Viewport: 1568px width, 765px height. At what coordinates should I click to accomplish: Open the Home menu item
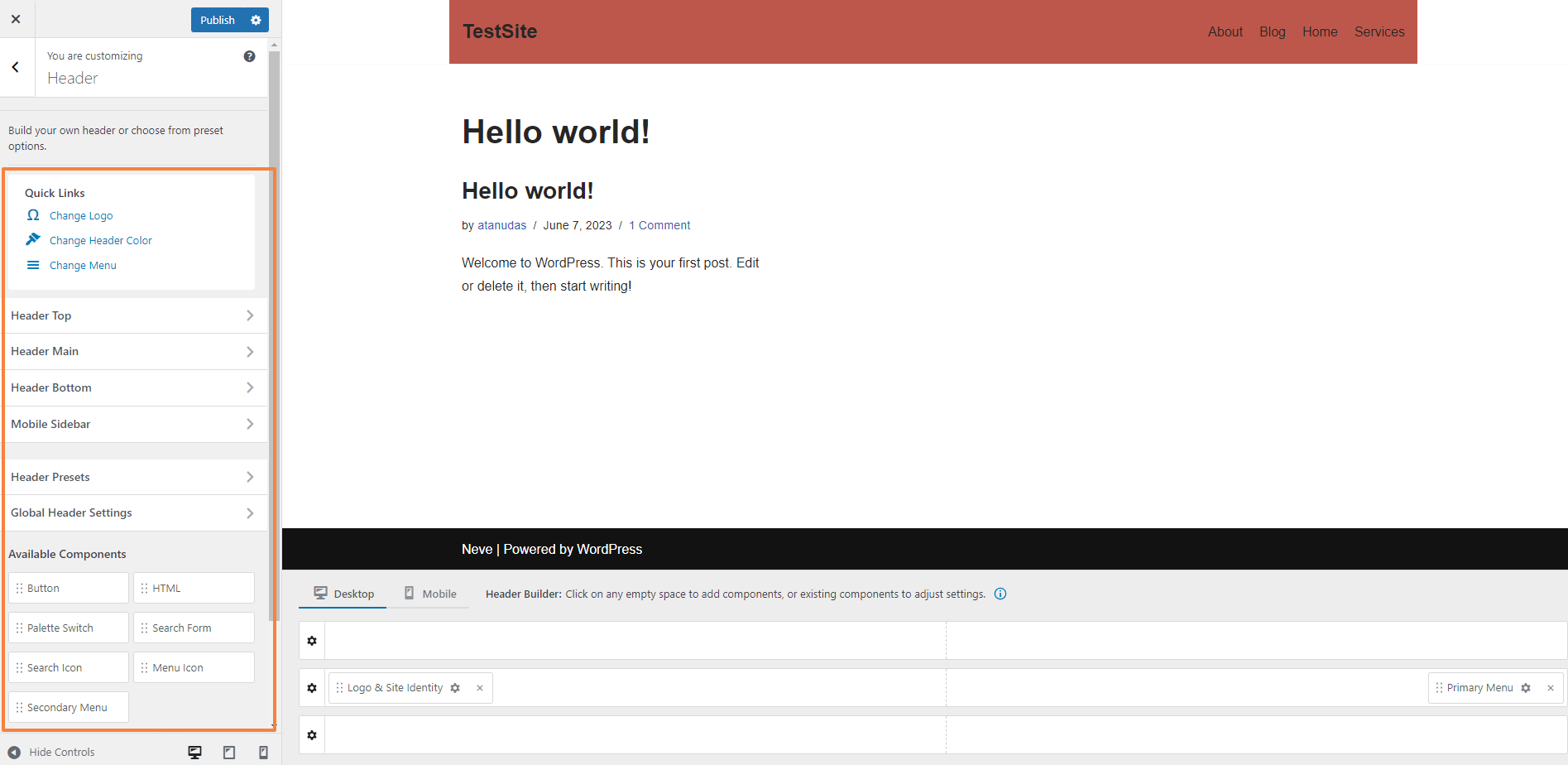coord(1320,31)
